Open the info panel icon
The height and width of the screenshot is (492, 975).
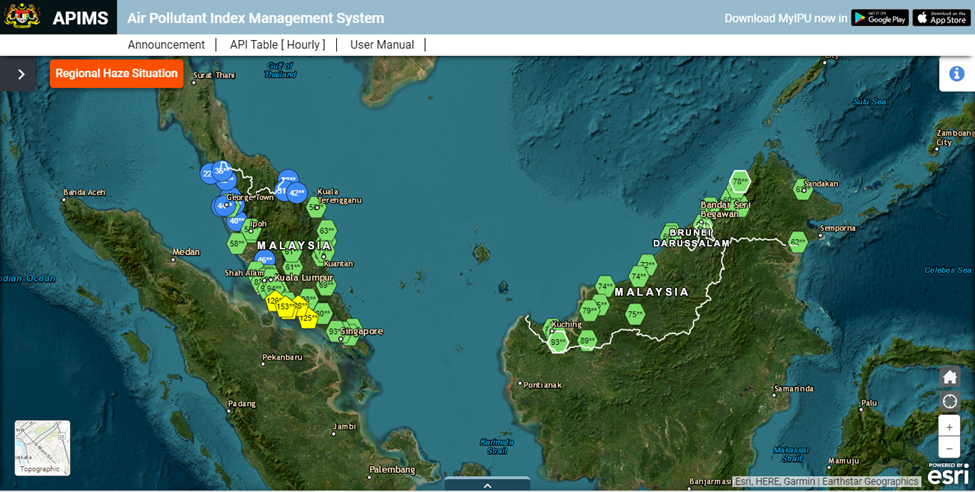(956, 74)
